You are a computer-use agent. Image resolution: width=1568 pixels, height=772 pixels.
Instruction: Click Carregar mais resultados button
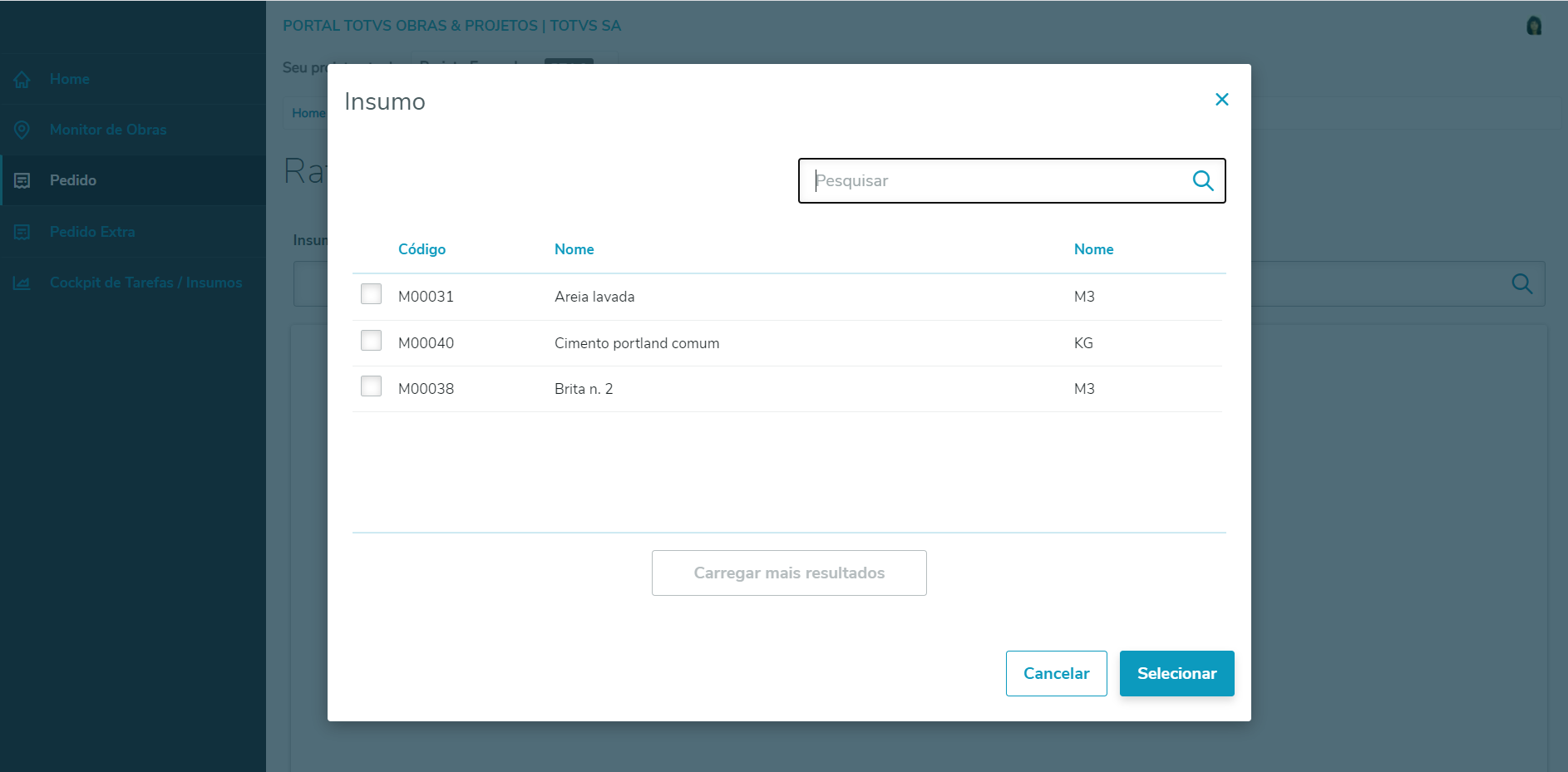coord(789,573)
